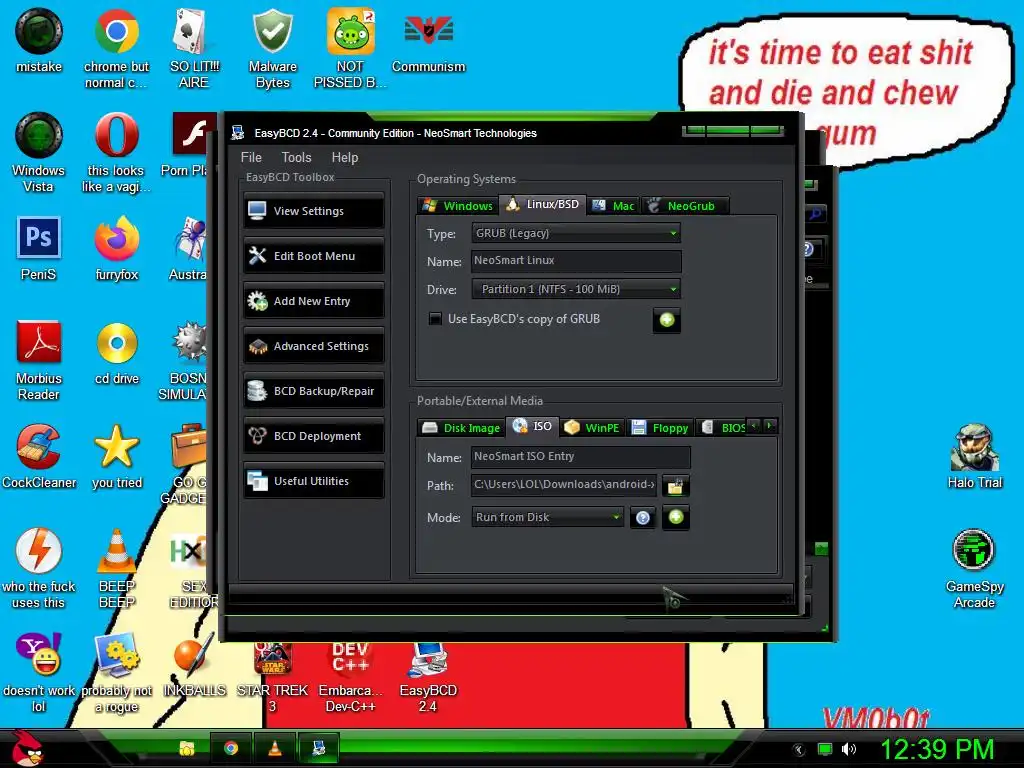Image resolution: width=1024 pixels, height=768 pixels.
Task: Click the ISO Path input field
Action: point(564,485)
